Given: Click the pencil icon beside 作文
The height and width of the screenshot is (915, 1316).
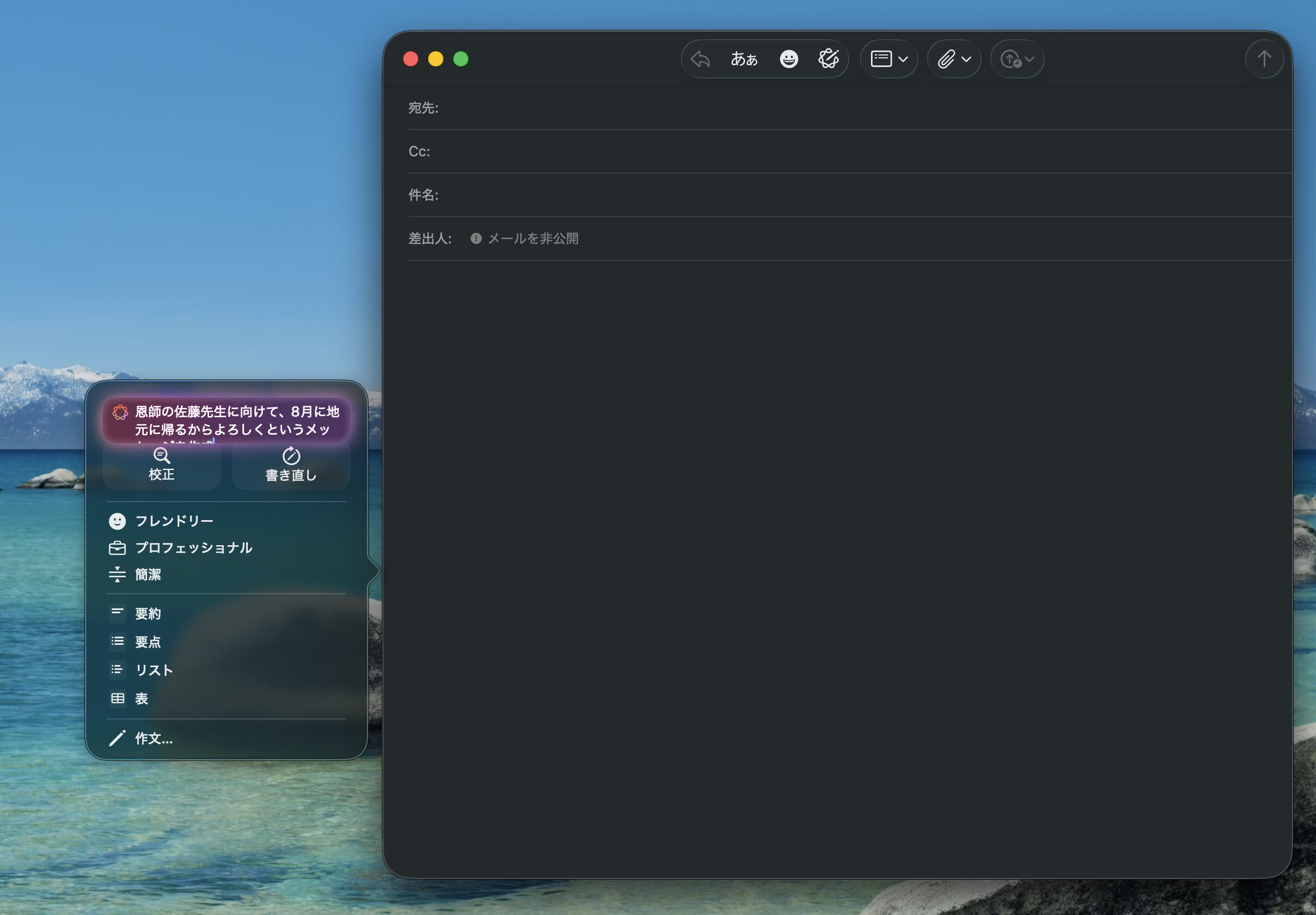Looking at the screenshot, I should click(117, 739).
